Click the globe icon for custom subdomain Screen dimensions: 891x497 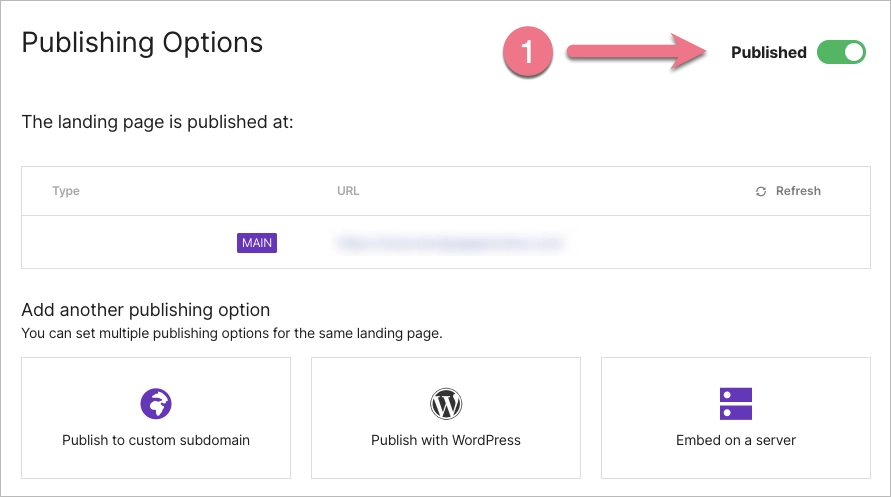pyautogui.click(x=156, y=404)
